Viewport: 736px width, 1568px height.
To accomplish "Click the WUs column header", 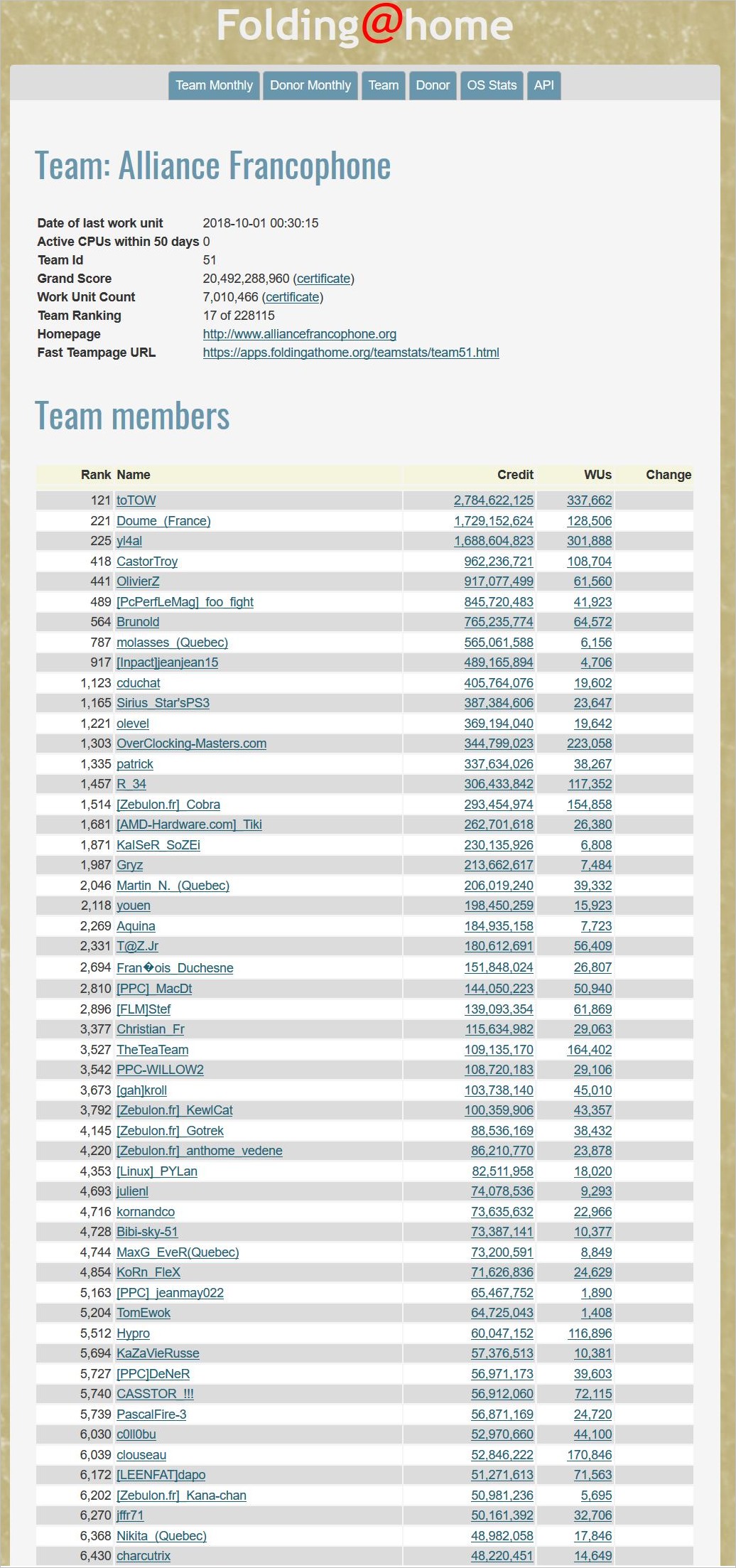I will (597, 475).
